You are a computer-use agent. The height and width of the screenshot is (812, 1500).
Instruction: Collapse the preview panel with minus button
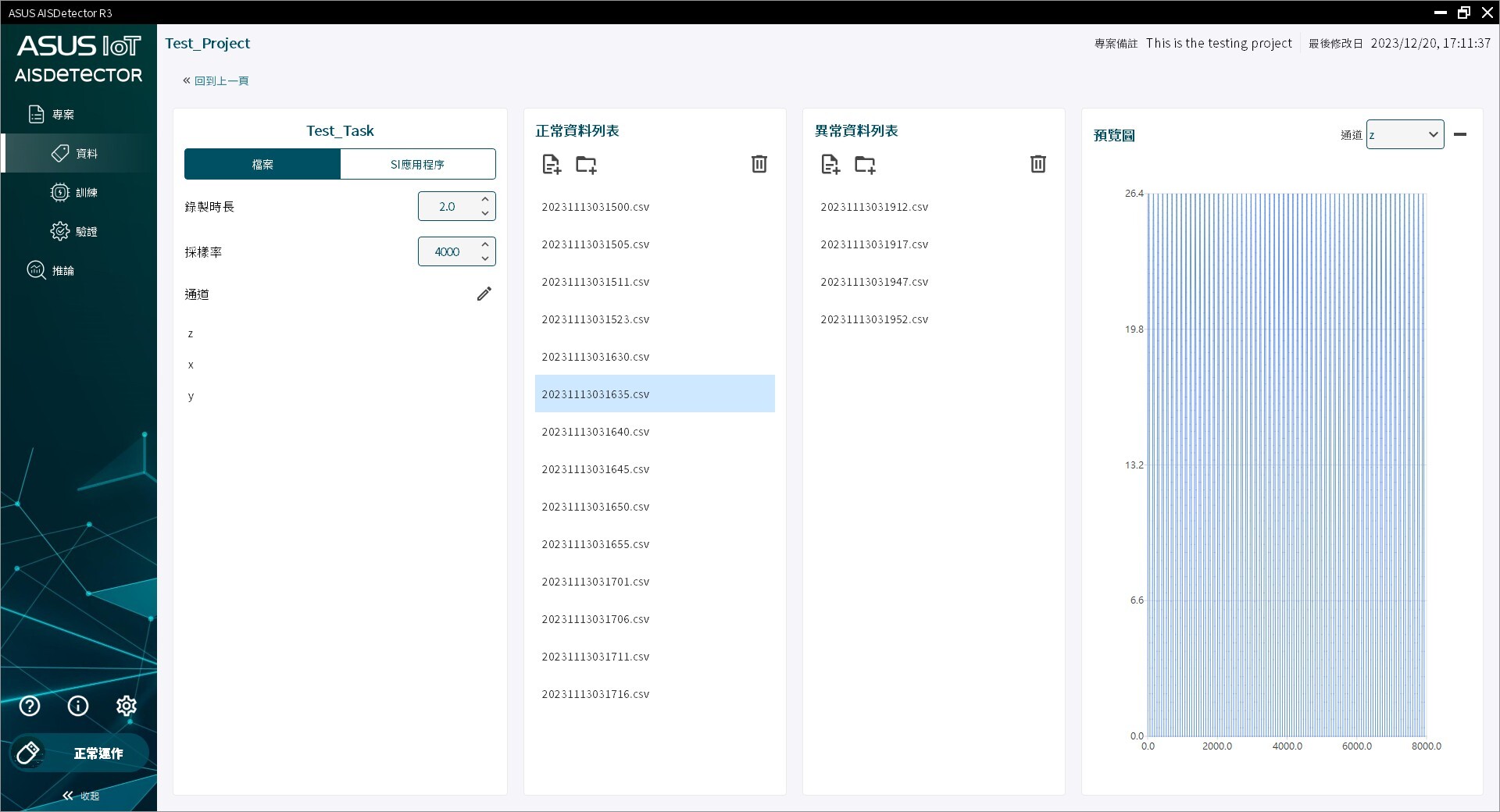pos(1459,134)
